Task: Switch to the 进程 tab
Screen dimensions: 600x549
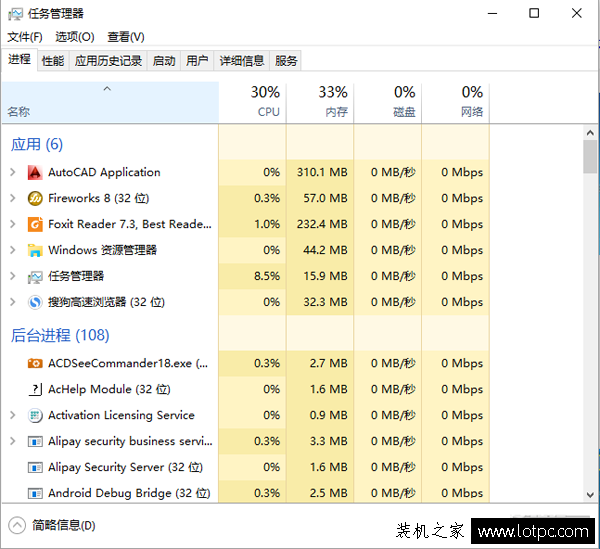Action: coord(20,59)
